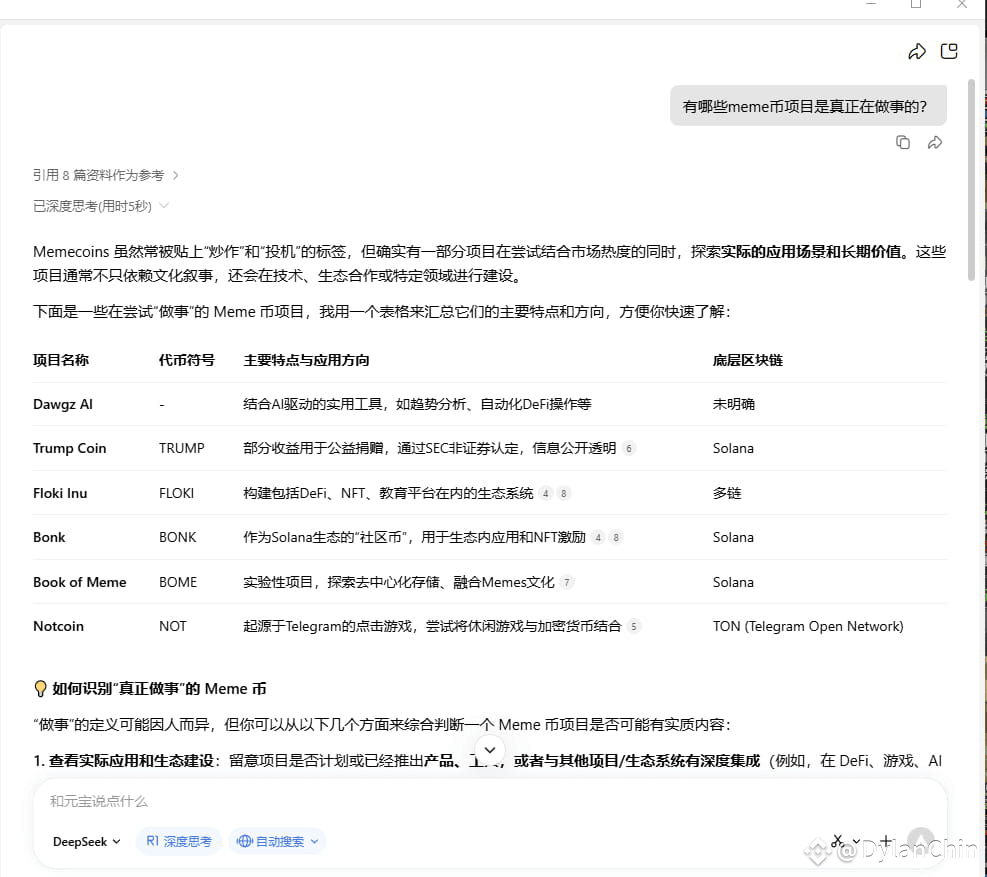Click the 主要特点与应用方向 column header
987x877 pixels.
pos(306,360)
